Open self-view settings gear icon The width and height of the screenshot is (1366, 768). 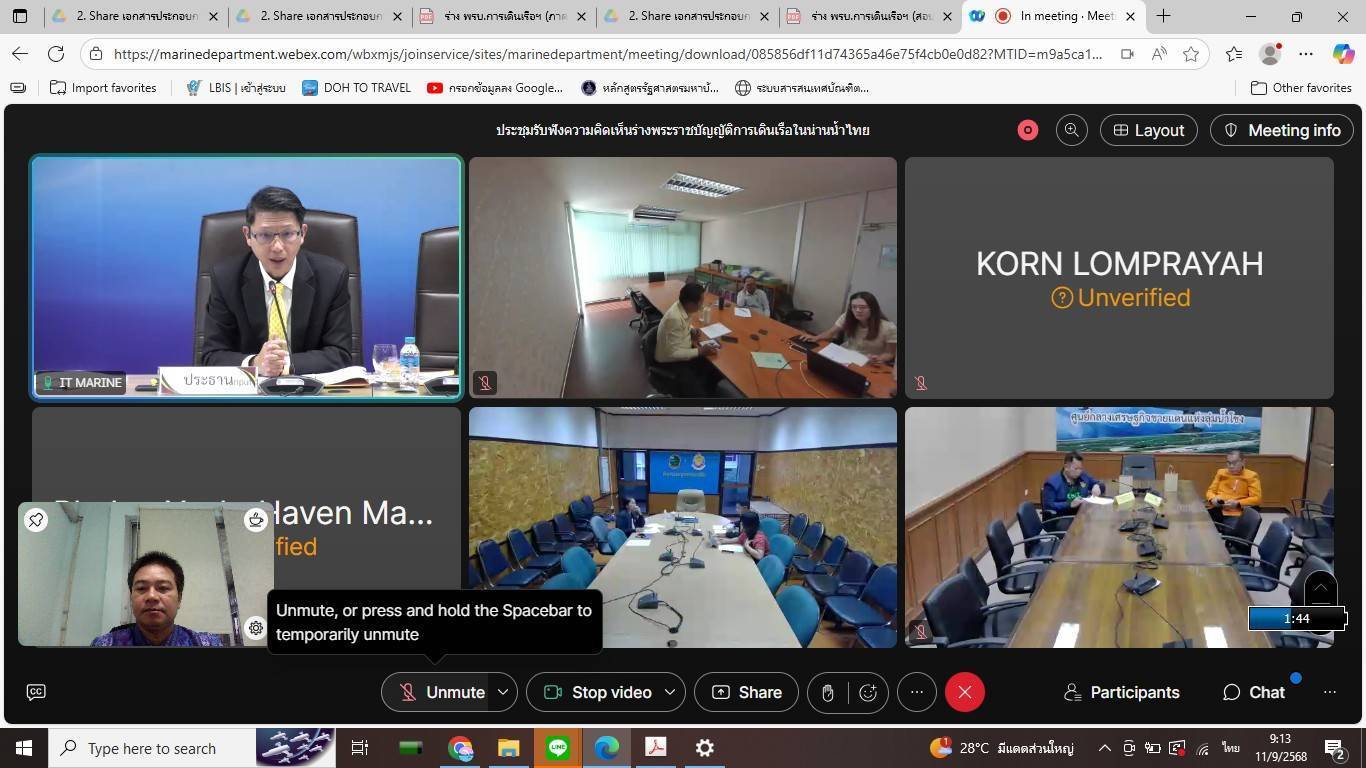pyautogui.click(x=256, y=628)
